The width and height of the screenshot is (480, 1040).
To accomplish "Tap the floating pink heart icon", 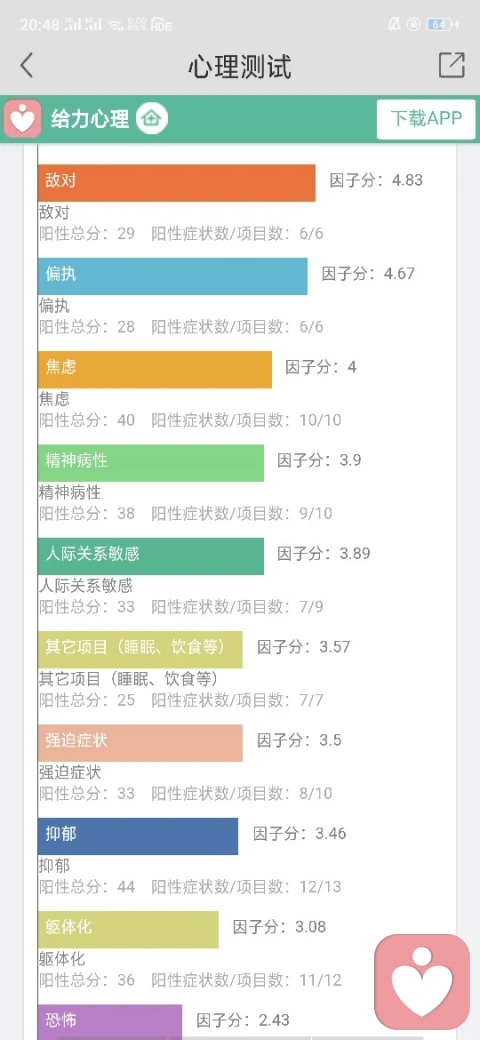I will tap(422, 982).
